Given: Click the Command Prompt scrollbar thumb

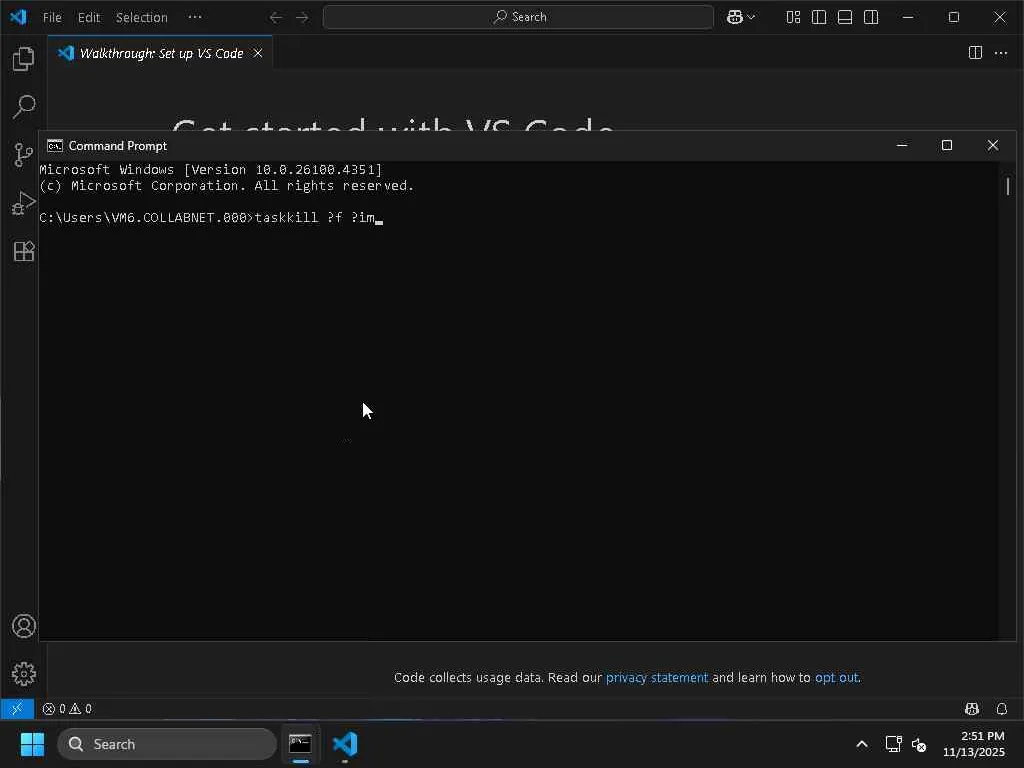Looking at the screenshot, I should (1008, 186).
